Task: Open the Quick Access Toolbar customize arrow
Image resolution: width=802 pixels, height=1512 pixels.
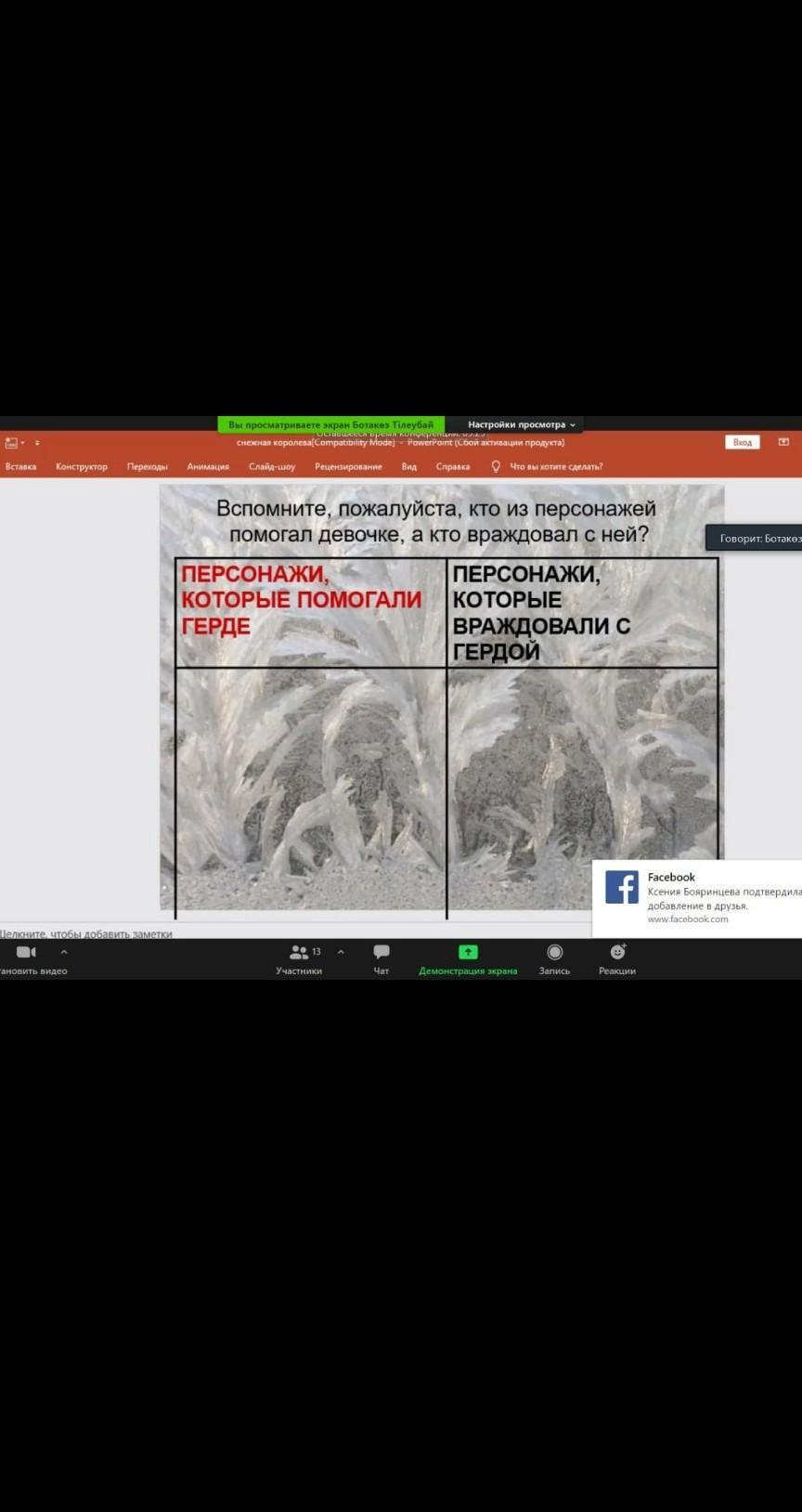Action: (37, 443)
